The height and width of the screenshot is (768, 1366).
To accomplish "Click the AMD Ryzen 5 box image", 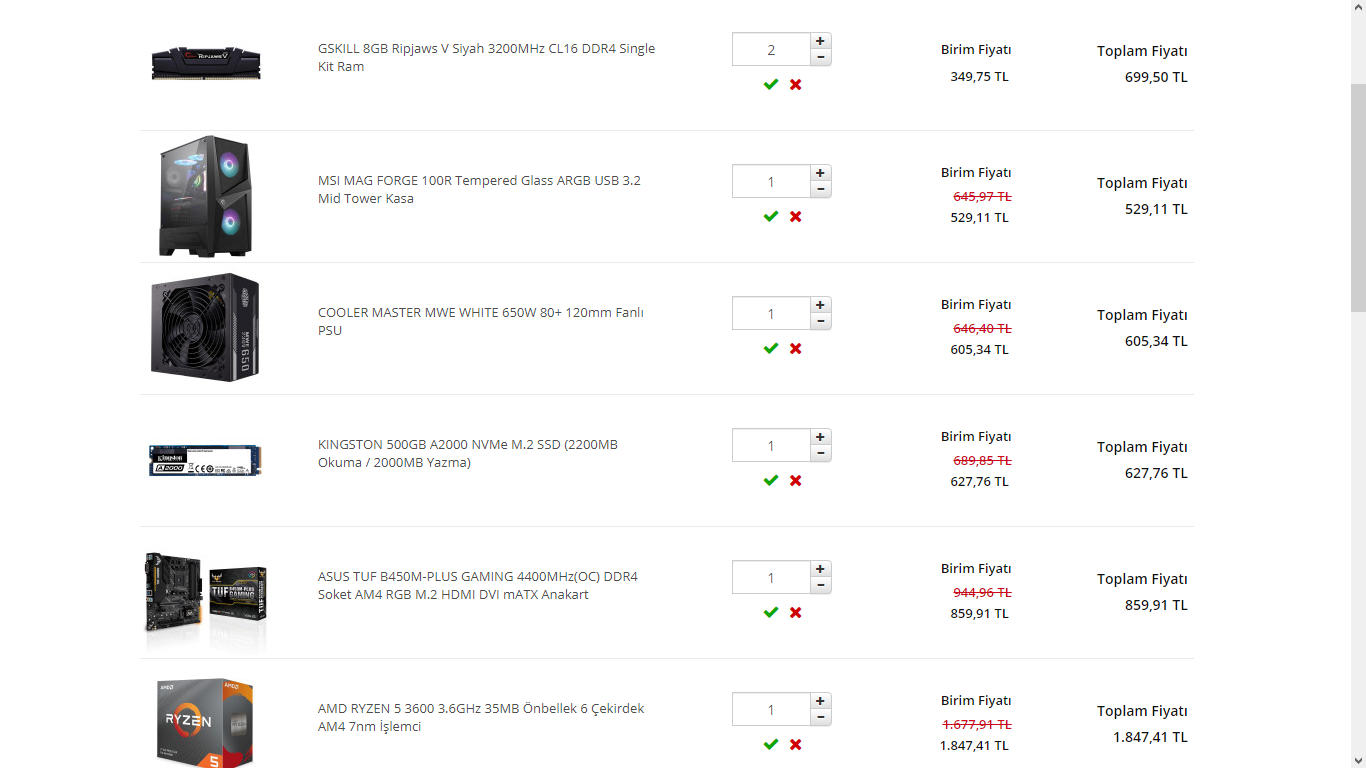I will point(205,722).
